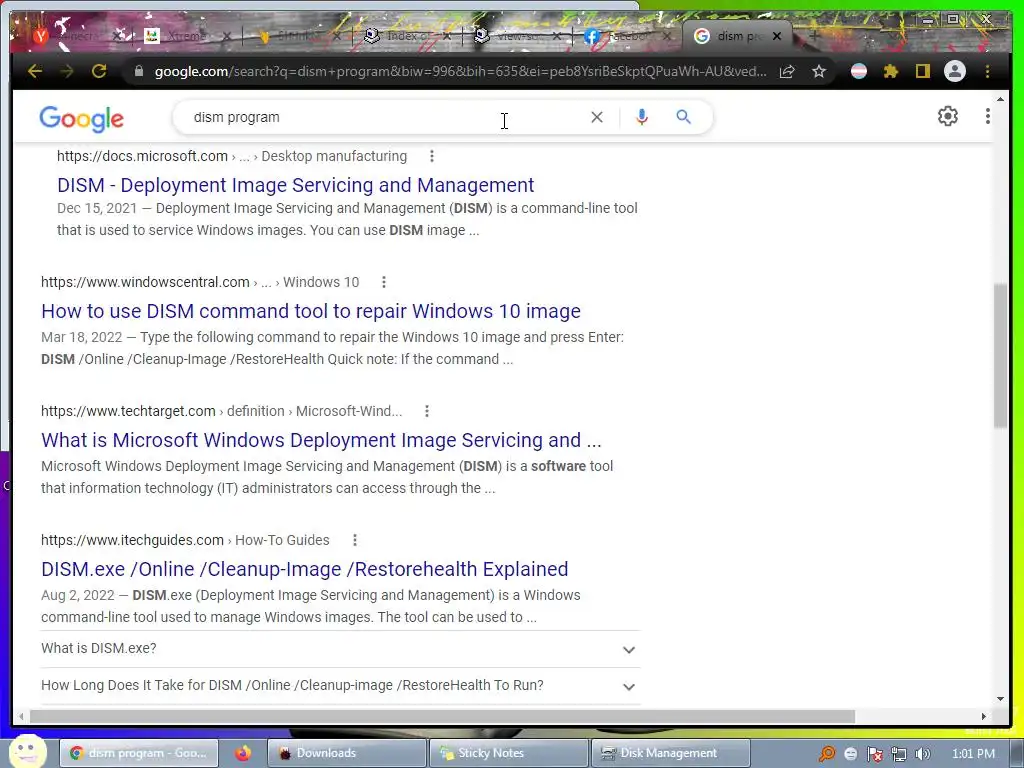This screenshot has width=1024, height=768.
Task: Expand 'What is DISM.exe?' question
Action: pos(340,649)
